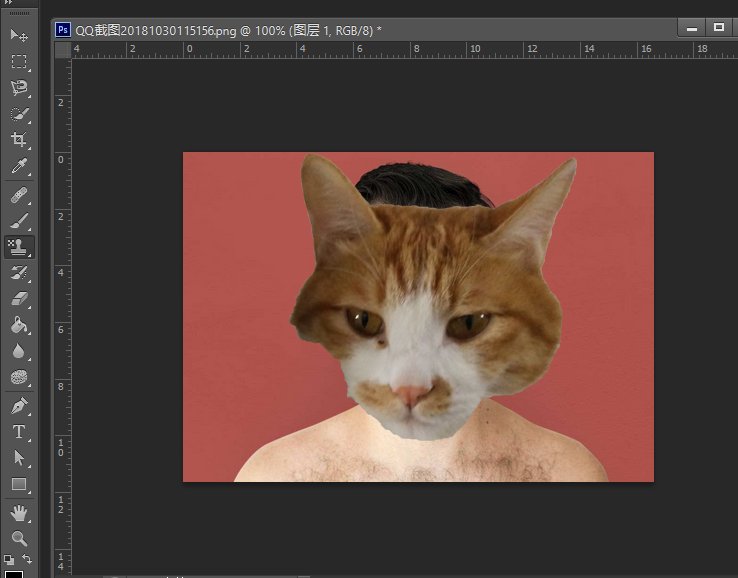The image size is (738, 578).
Task: Select the Paint Bucket tool
Action: coord(18,325)
